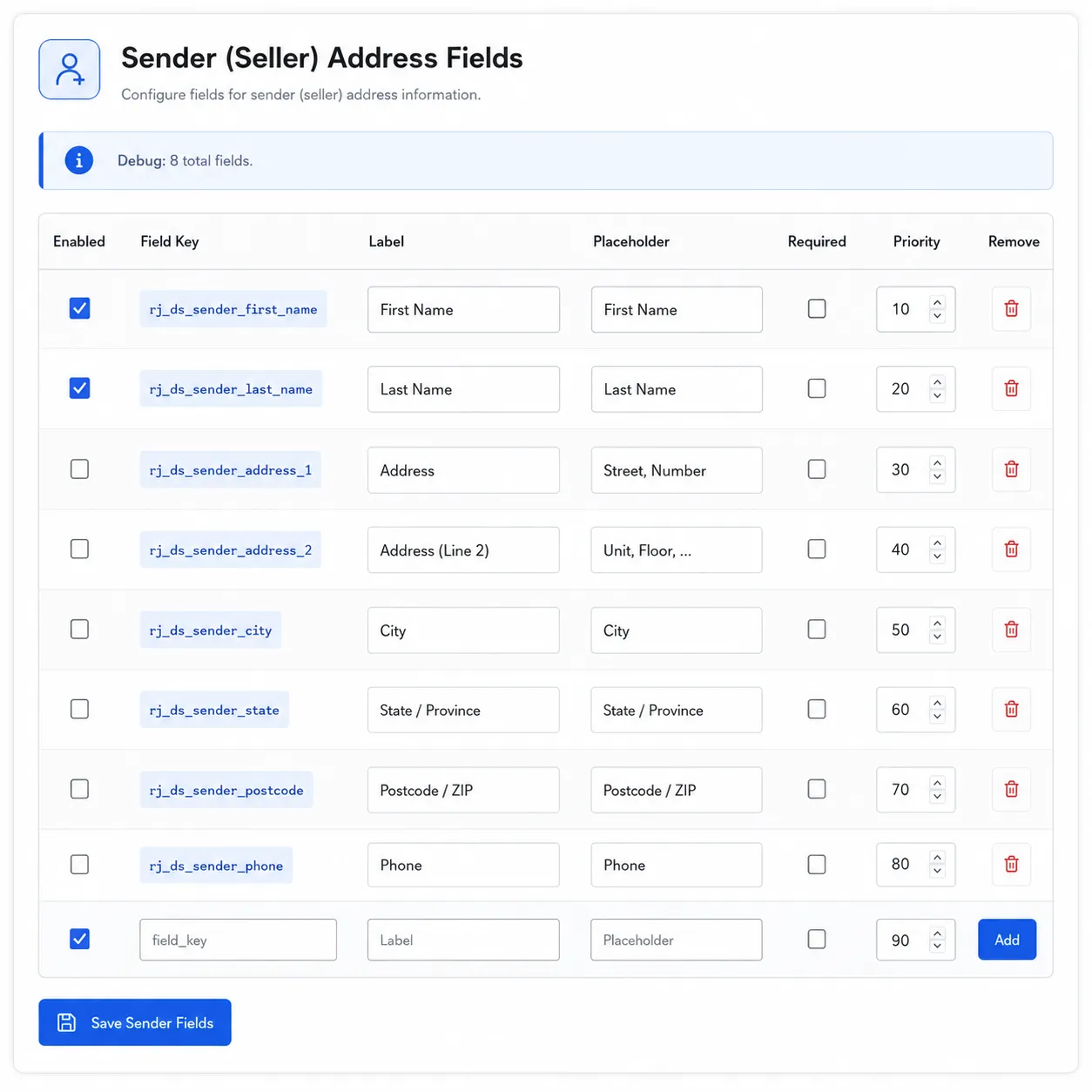Viewport: 1092px width, 1092px height.
Task: Delete the rj_ds_sender_address_2 row
Action: (1011, 549)
